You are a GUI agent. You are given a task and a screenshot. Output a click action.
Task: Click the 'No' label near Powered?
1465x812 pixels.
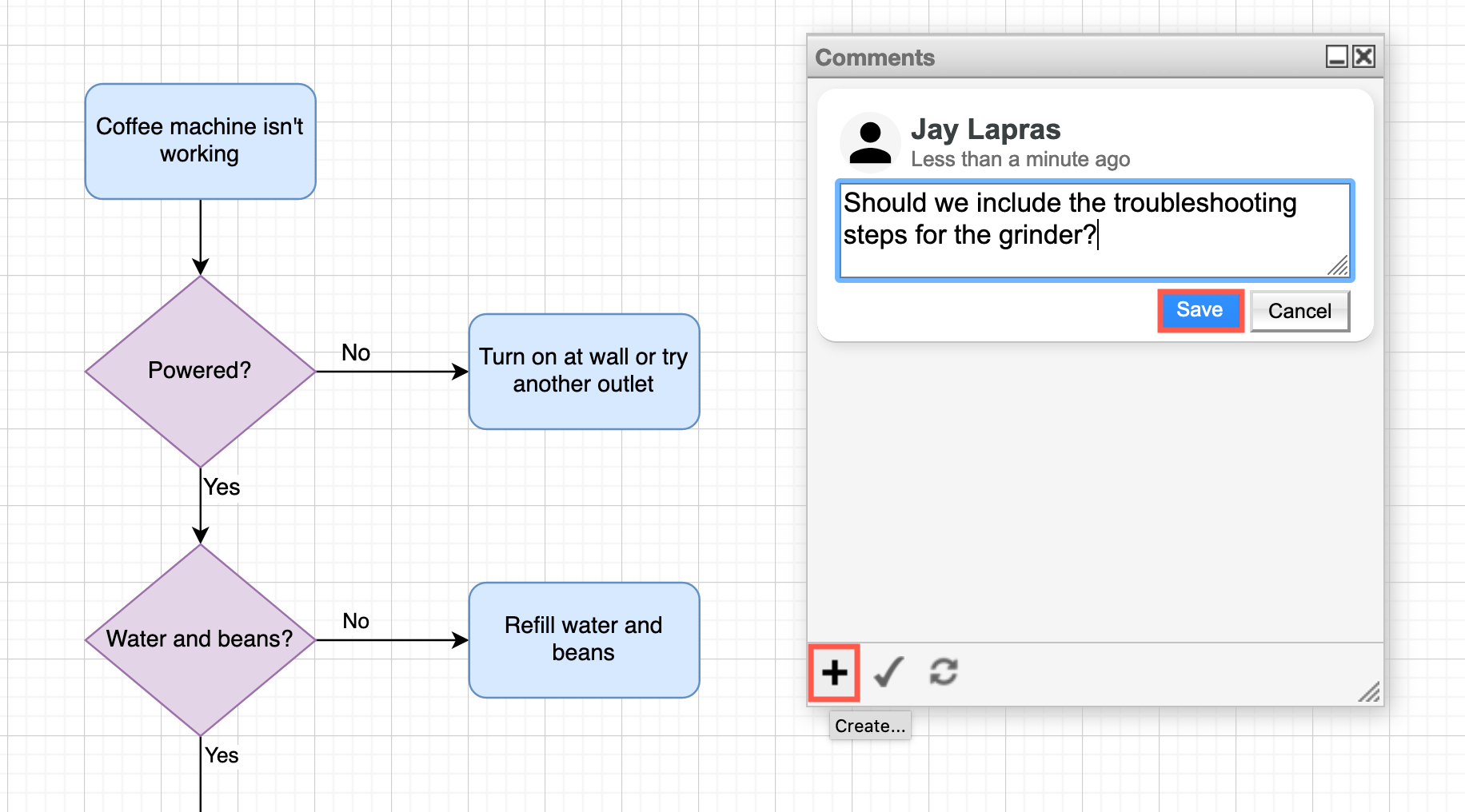(x=355, y=352)
